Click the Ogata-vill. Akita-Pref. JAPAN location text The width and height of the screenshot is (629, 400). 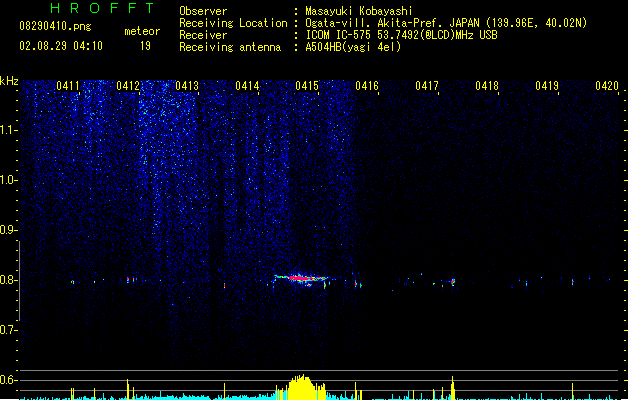(x=446, y=23)
